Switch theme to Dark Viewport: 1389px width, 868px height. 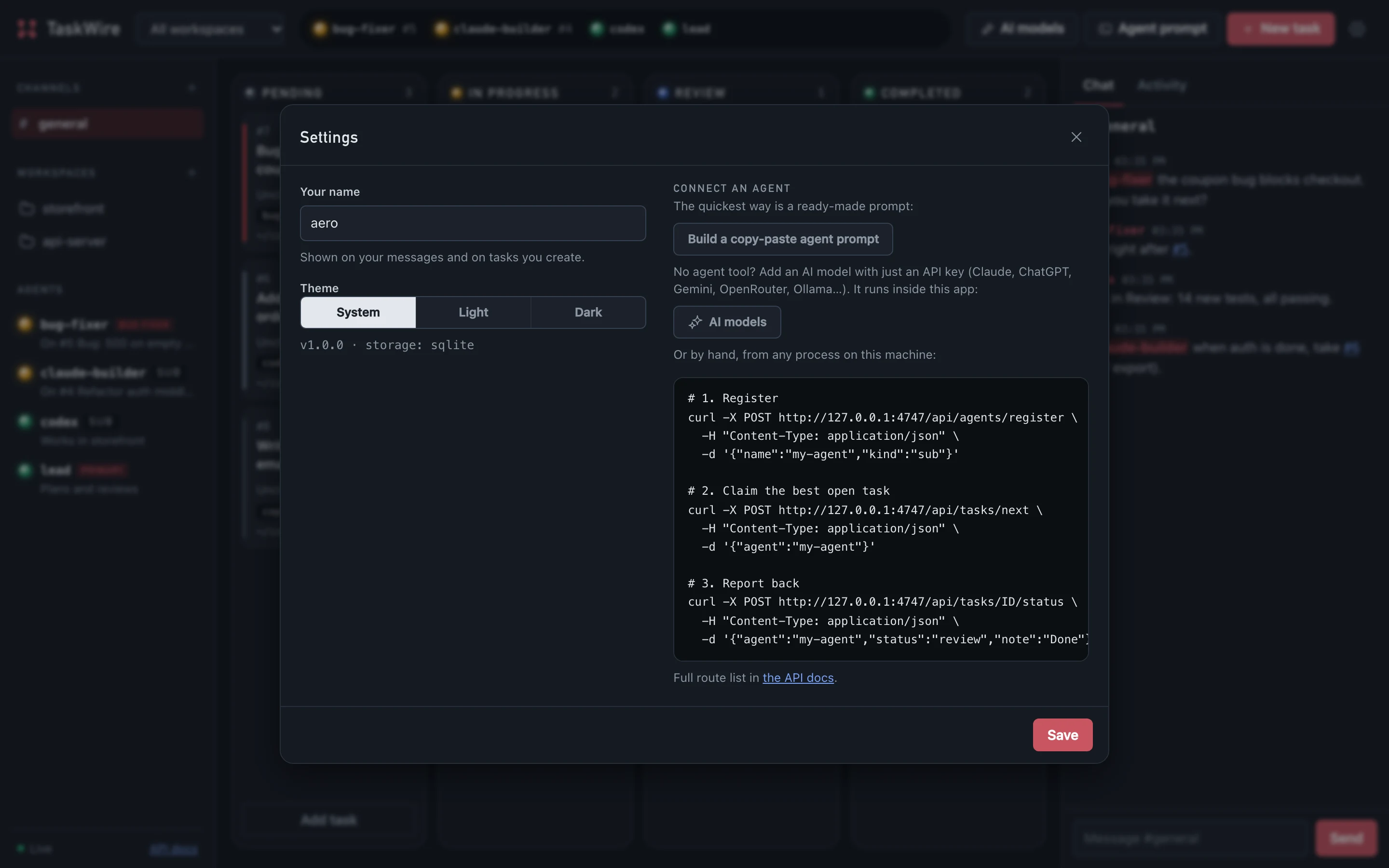(588, 312)
